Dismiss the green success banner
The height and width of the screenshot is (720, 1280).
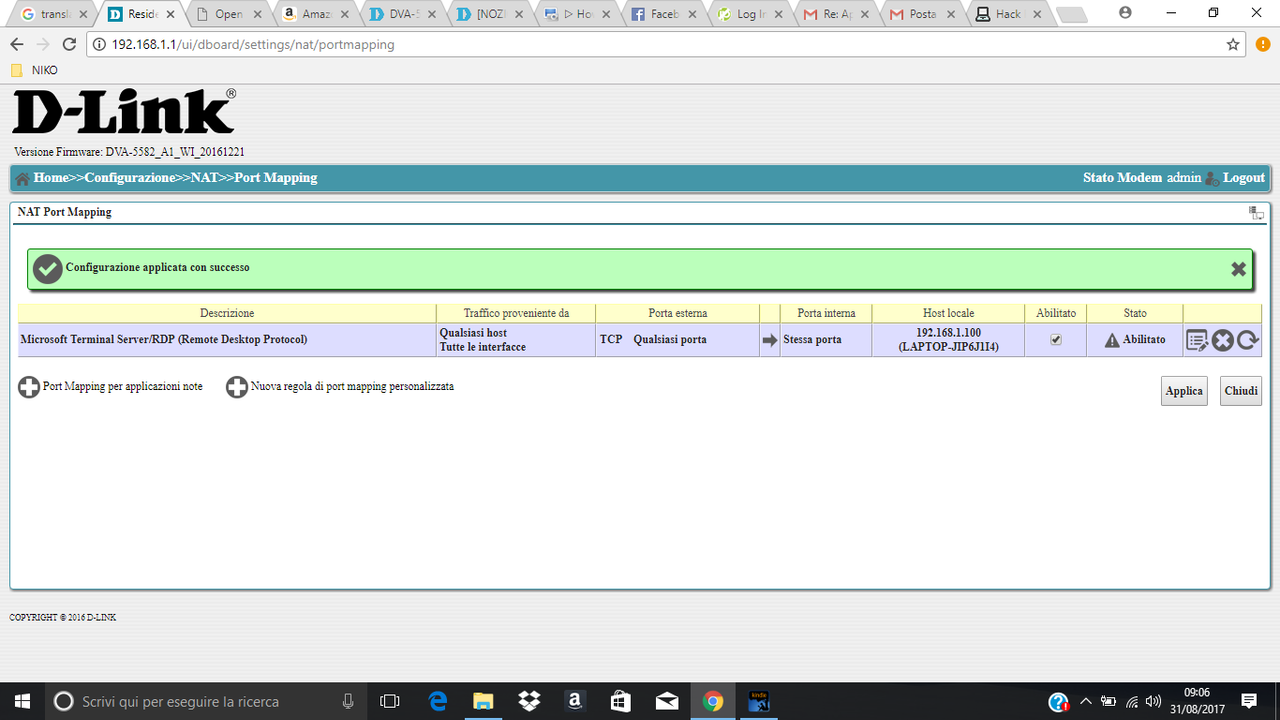[1238, 268]
